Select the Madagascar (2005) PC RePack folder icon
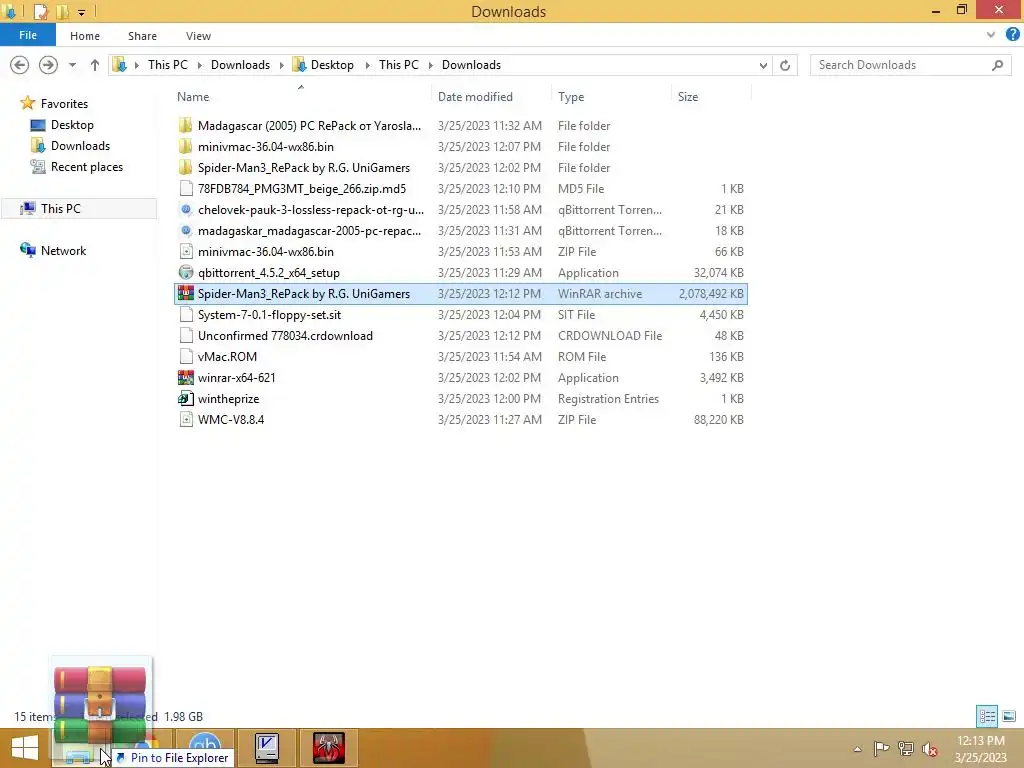The width and height of the screenshot is (1024, 768). tap(185, 125)
